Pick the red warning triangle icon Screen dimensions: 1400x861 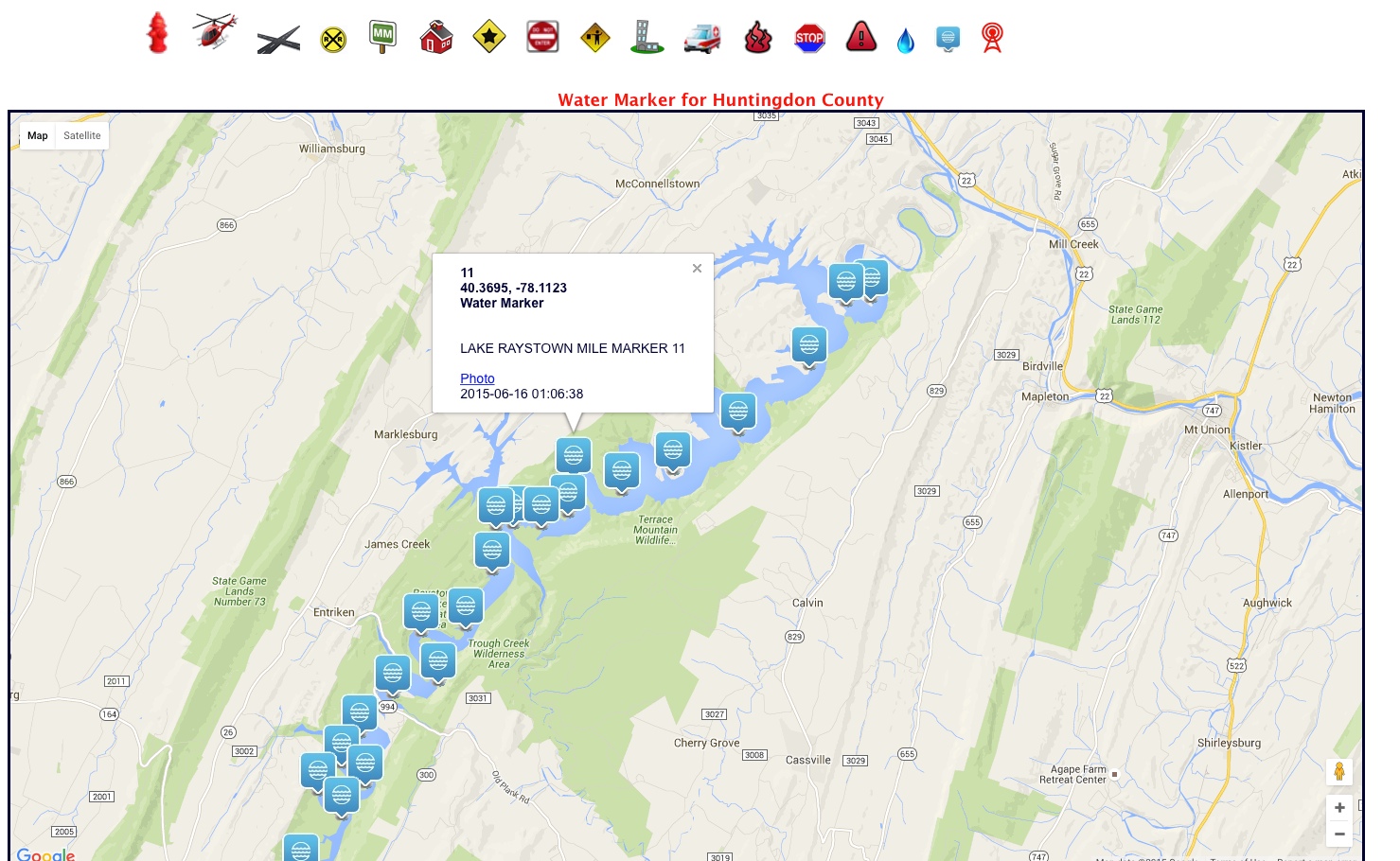click(861, 37)
